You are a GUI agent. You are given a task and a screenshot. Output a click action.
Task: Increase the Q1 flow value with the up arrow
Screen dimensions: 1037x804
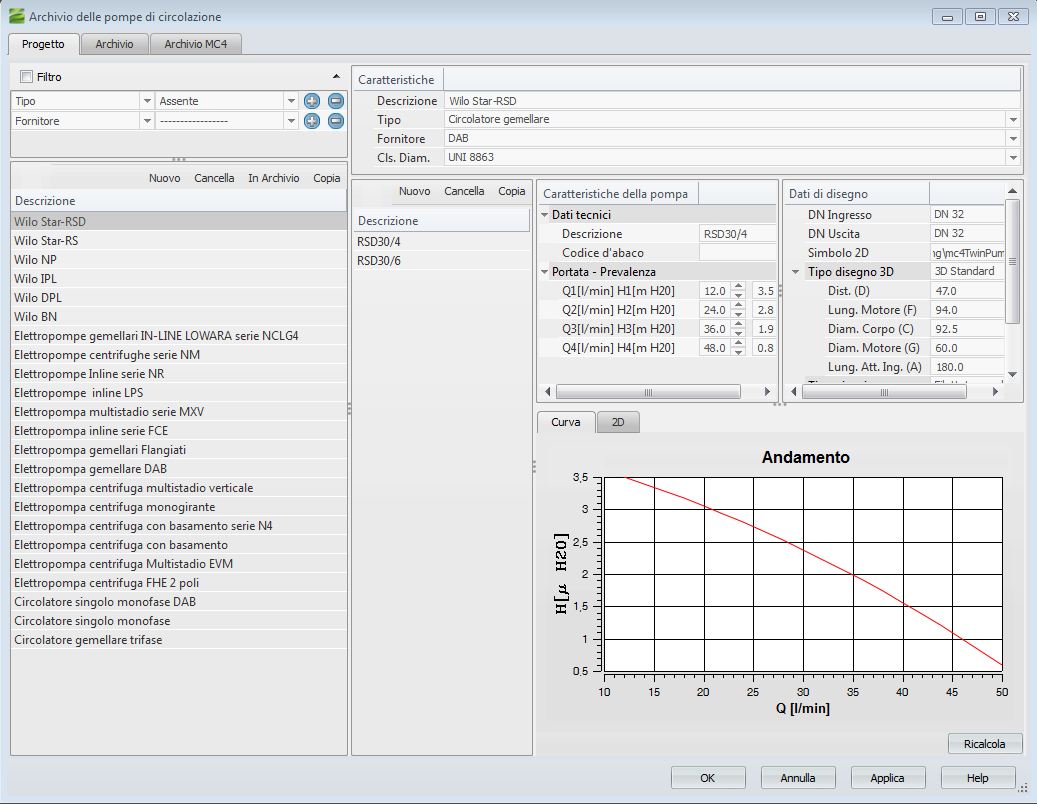738,286
